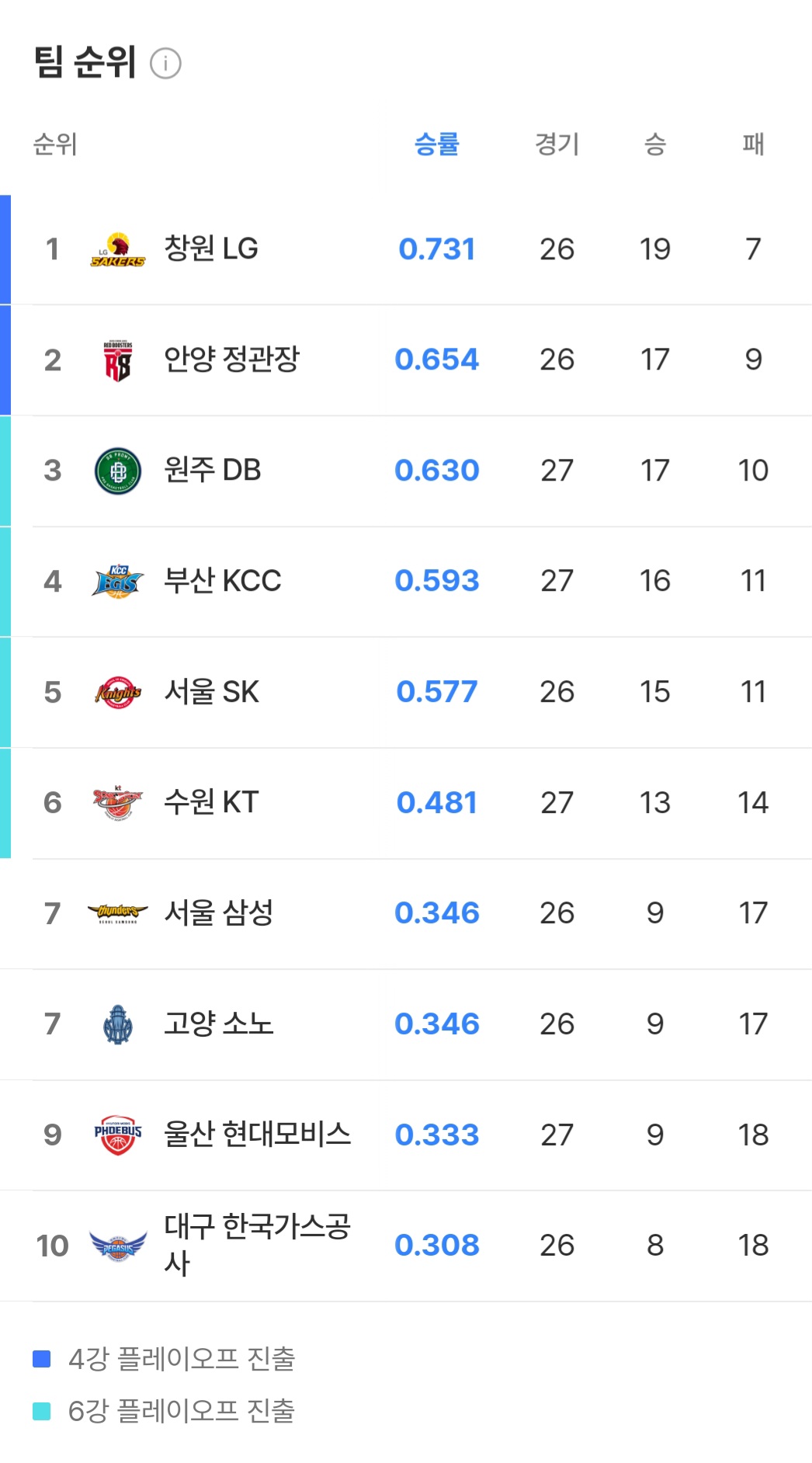Screen dimensions: 812x1463
Task: Click the 창원 LG Sakers logo
Action: click(118, 249)
